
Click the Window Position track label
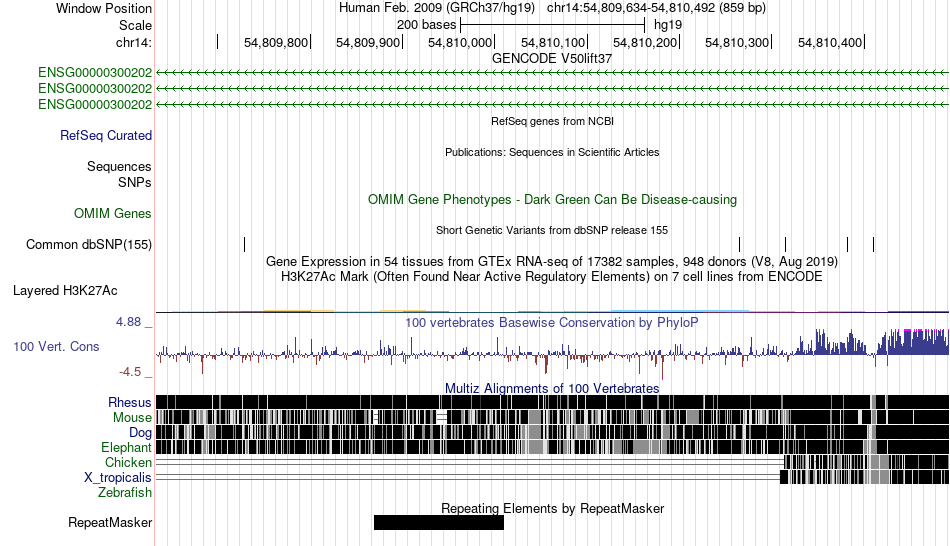(x=104, y=8)
